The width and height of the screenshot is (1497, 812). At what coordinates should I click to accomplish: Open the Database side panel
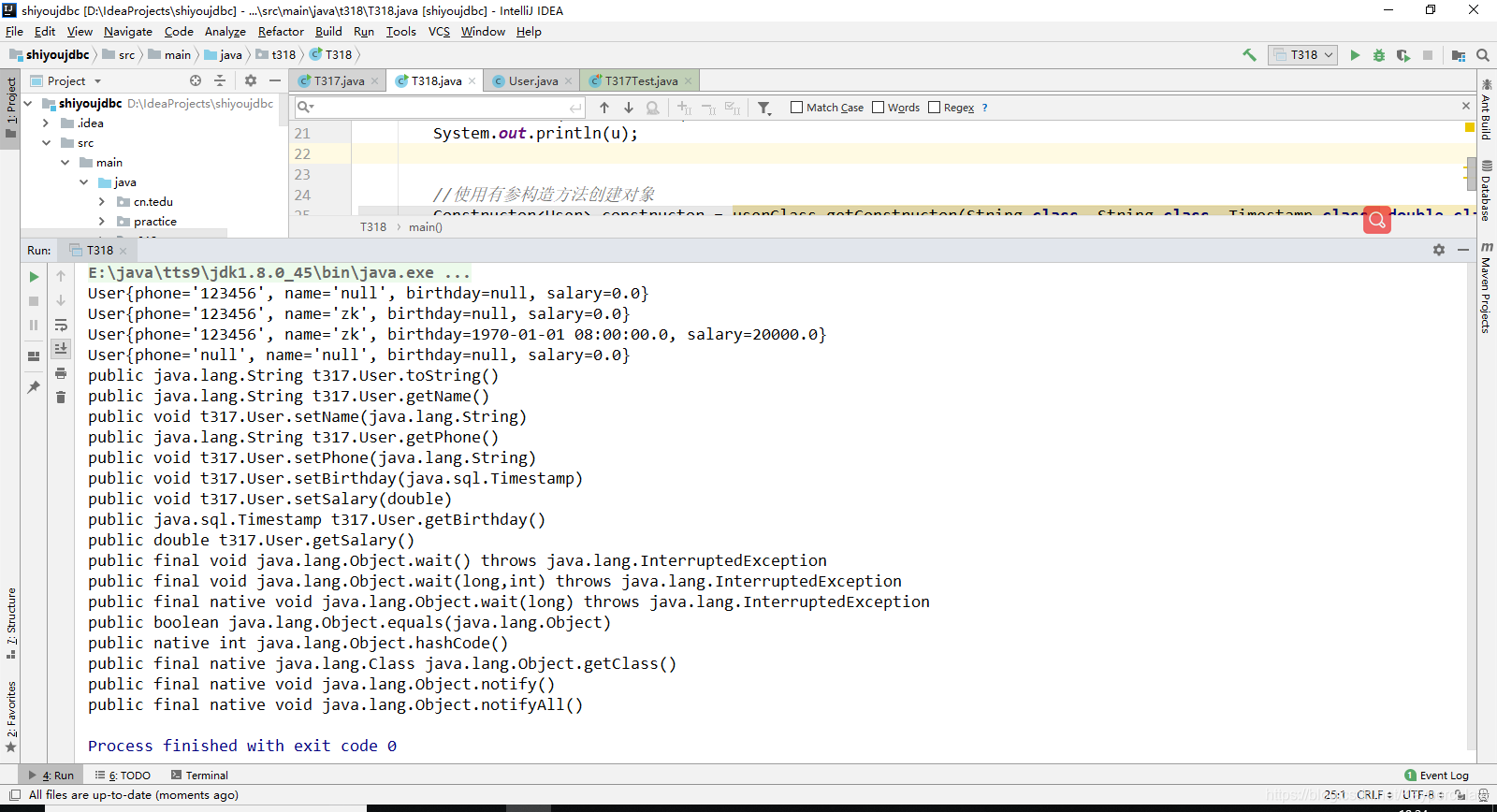click(1486, 191)
